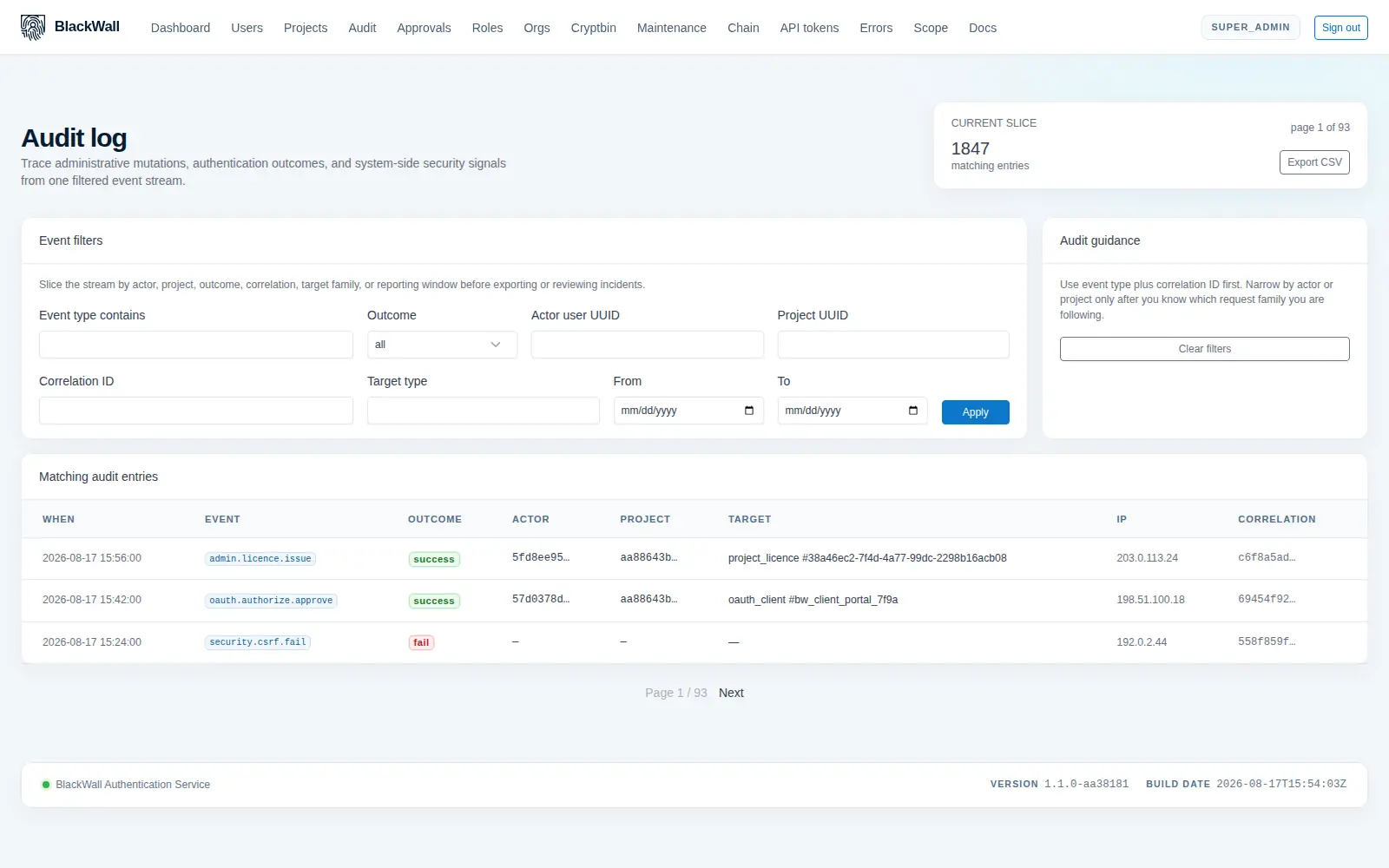Open the Dashboard nav item

pyautogui.click(x=181, y=28)
